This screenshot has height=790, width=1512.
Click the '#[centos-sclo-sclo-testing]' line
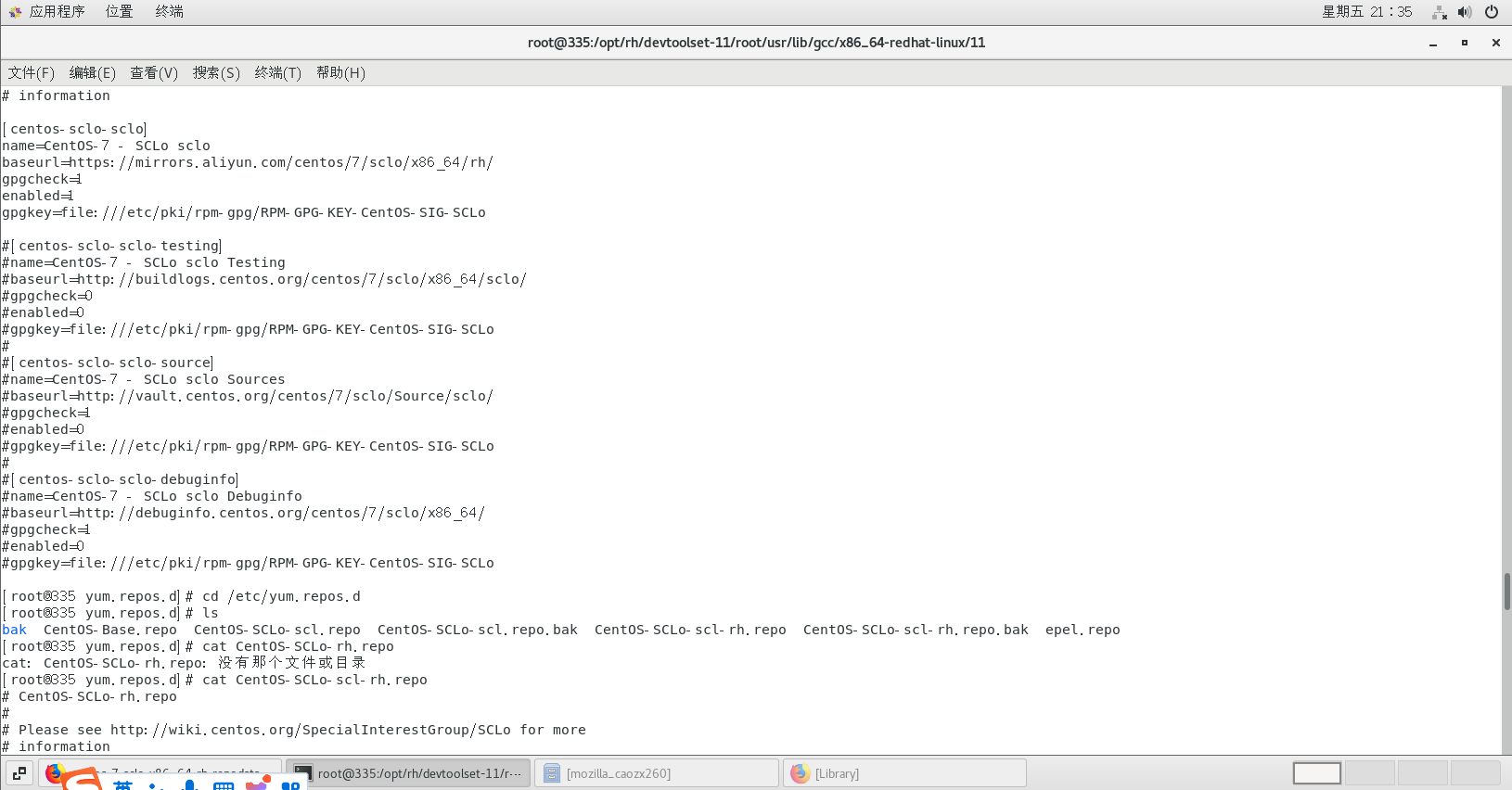tap(112, 246)
